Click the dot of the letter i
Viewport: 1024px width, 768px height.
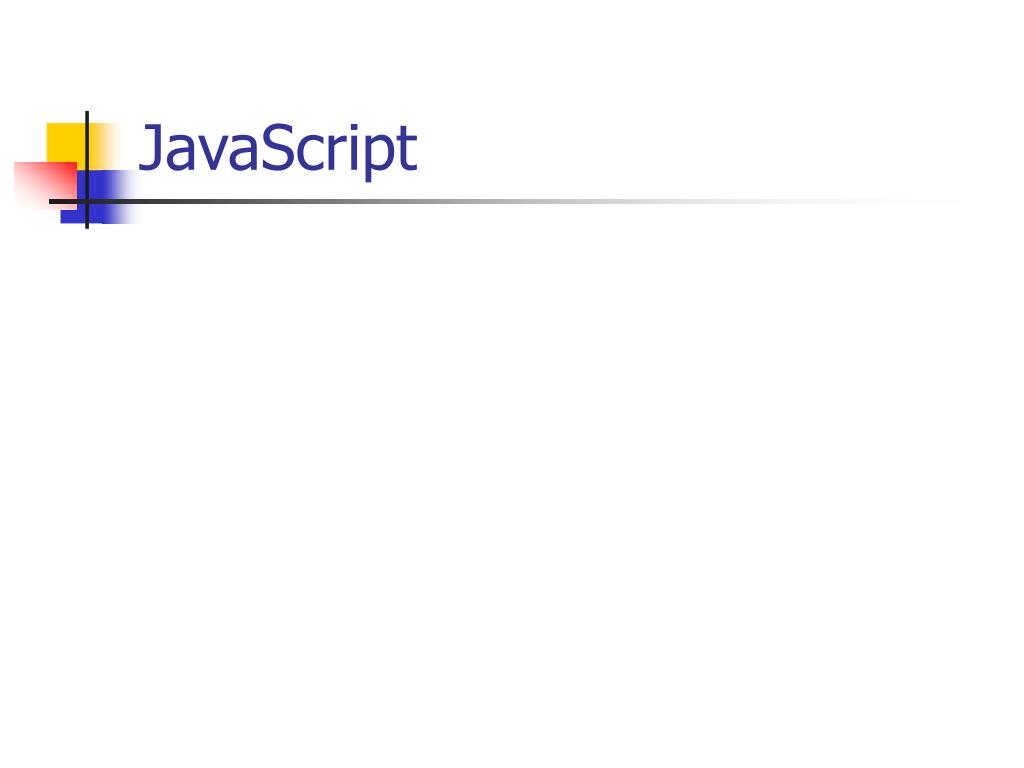(x=355, y=127)
